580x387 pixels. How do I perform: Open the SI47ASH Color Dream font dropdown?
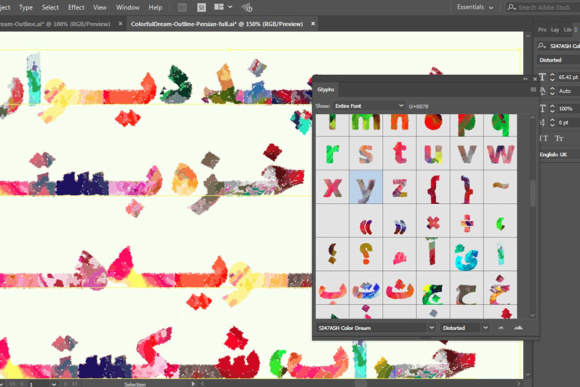pyautogui.click(x=376, y=328)
